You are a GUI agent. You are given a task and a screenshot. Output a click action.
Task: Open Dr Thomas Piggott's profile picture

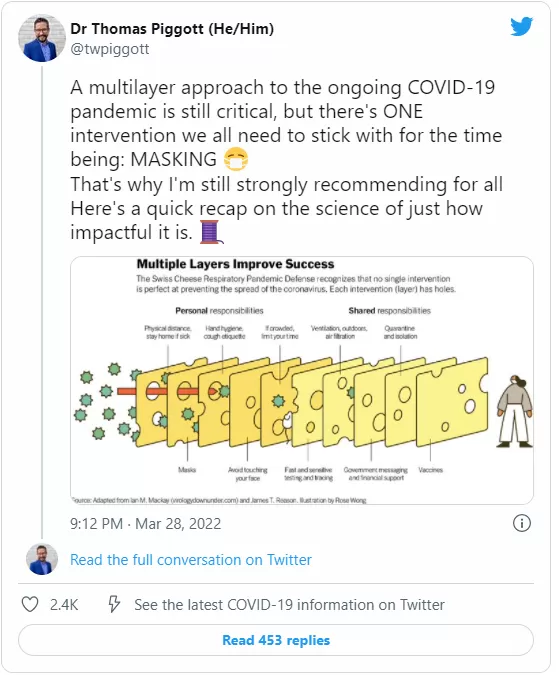(42, 38)
